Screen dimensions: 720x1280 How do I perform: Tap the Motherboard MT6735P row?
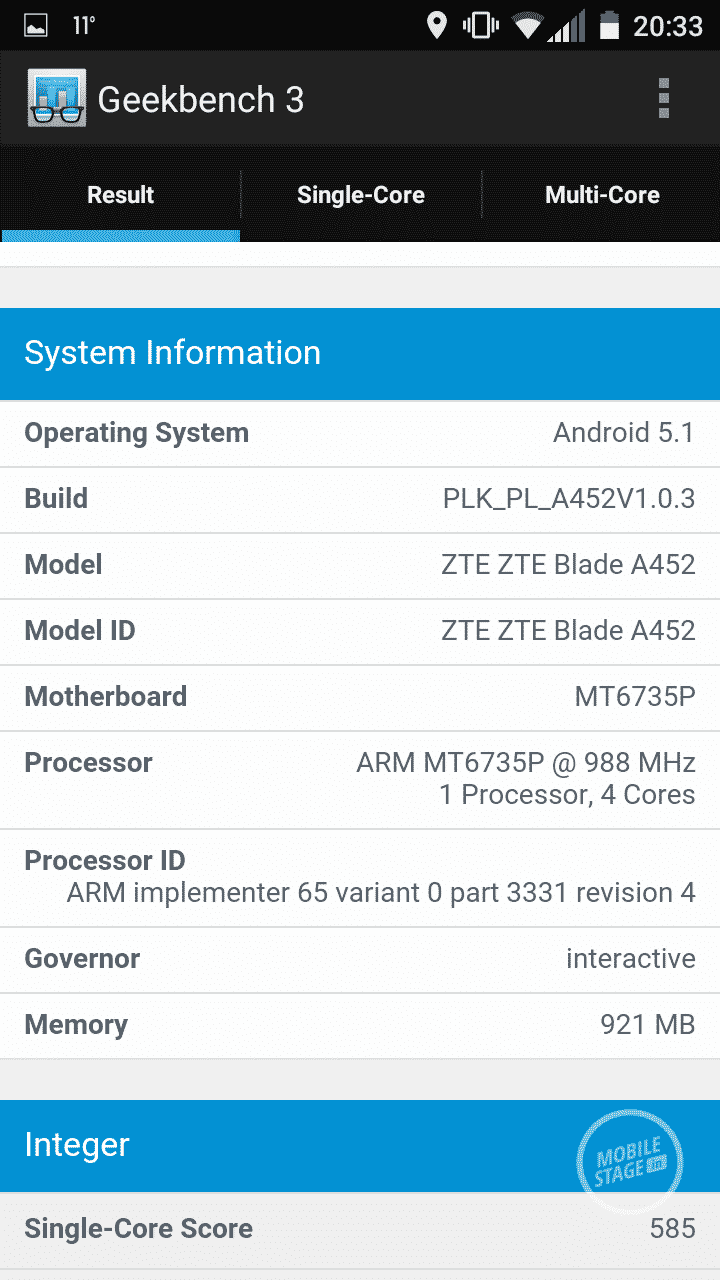tap(360, 697)
